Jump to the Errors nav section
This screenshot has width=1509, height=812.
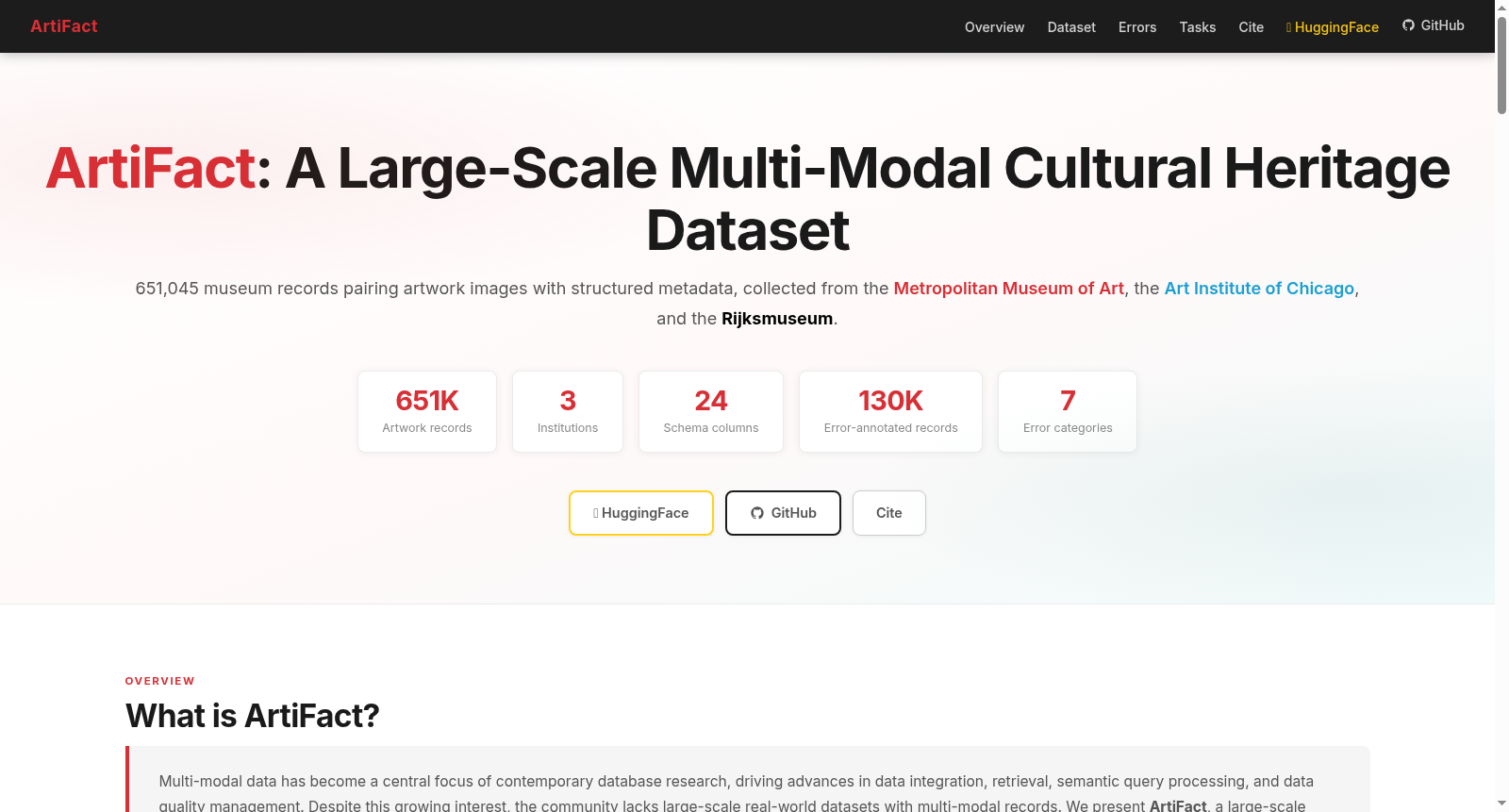[1137, 27]
